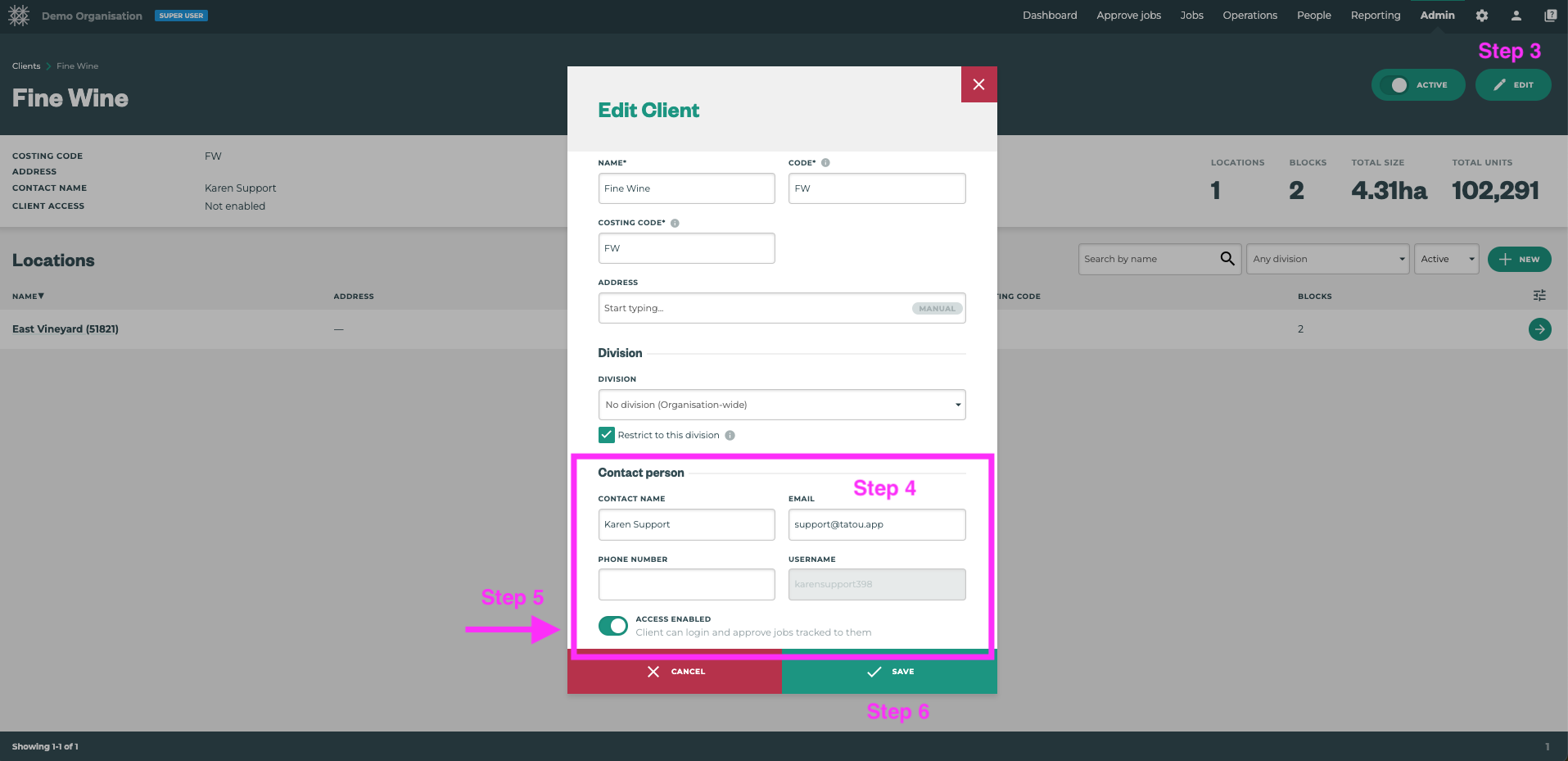Screen dimensions: 1568x761
Task: Save the Edit Client form
Action: pos(889,671)
